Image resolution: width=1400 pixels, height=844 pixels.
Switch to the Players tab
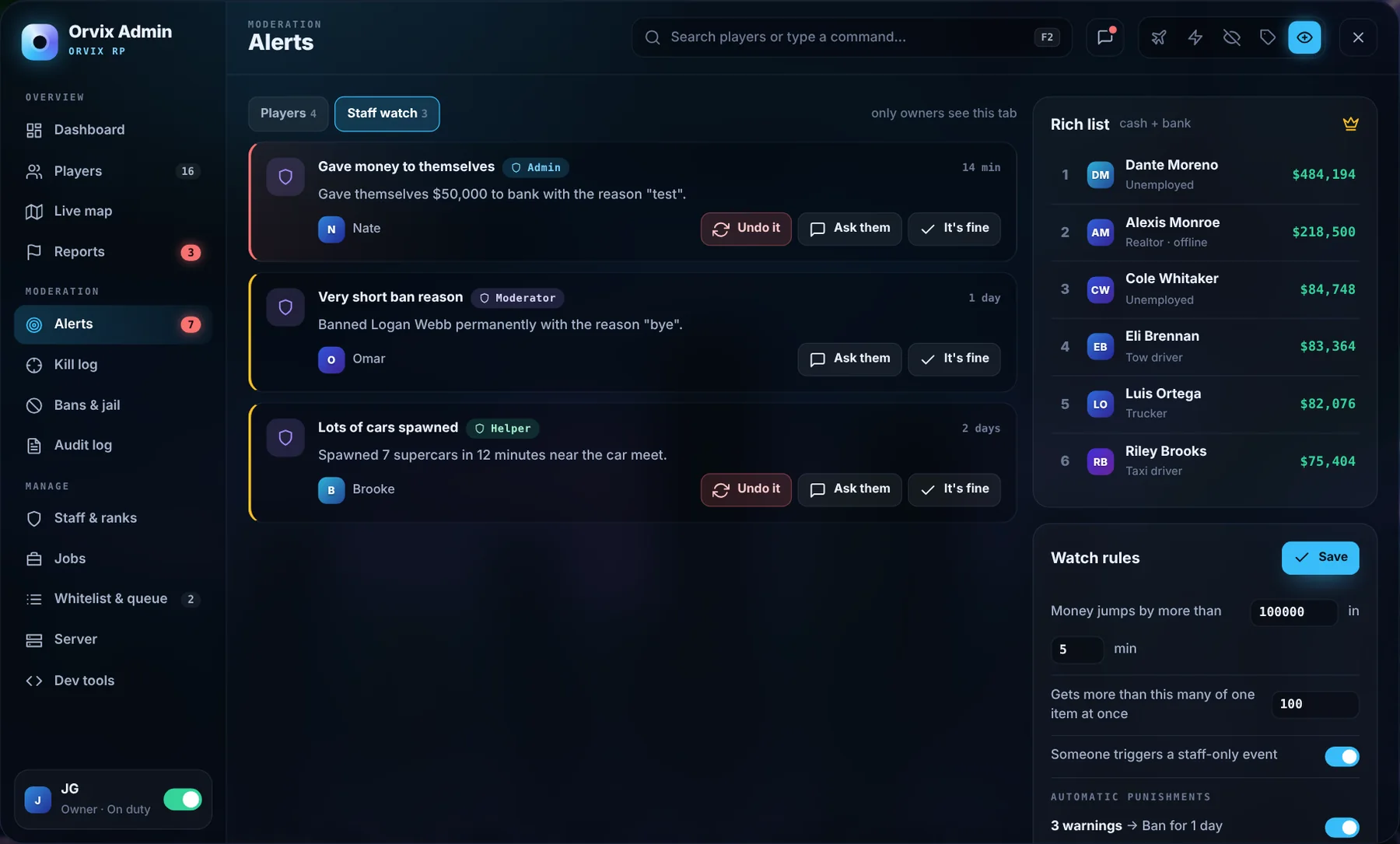(288, 114)
